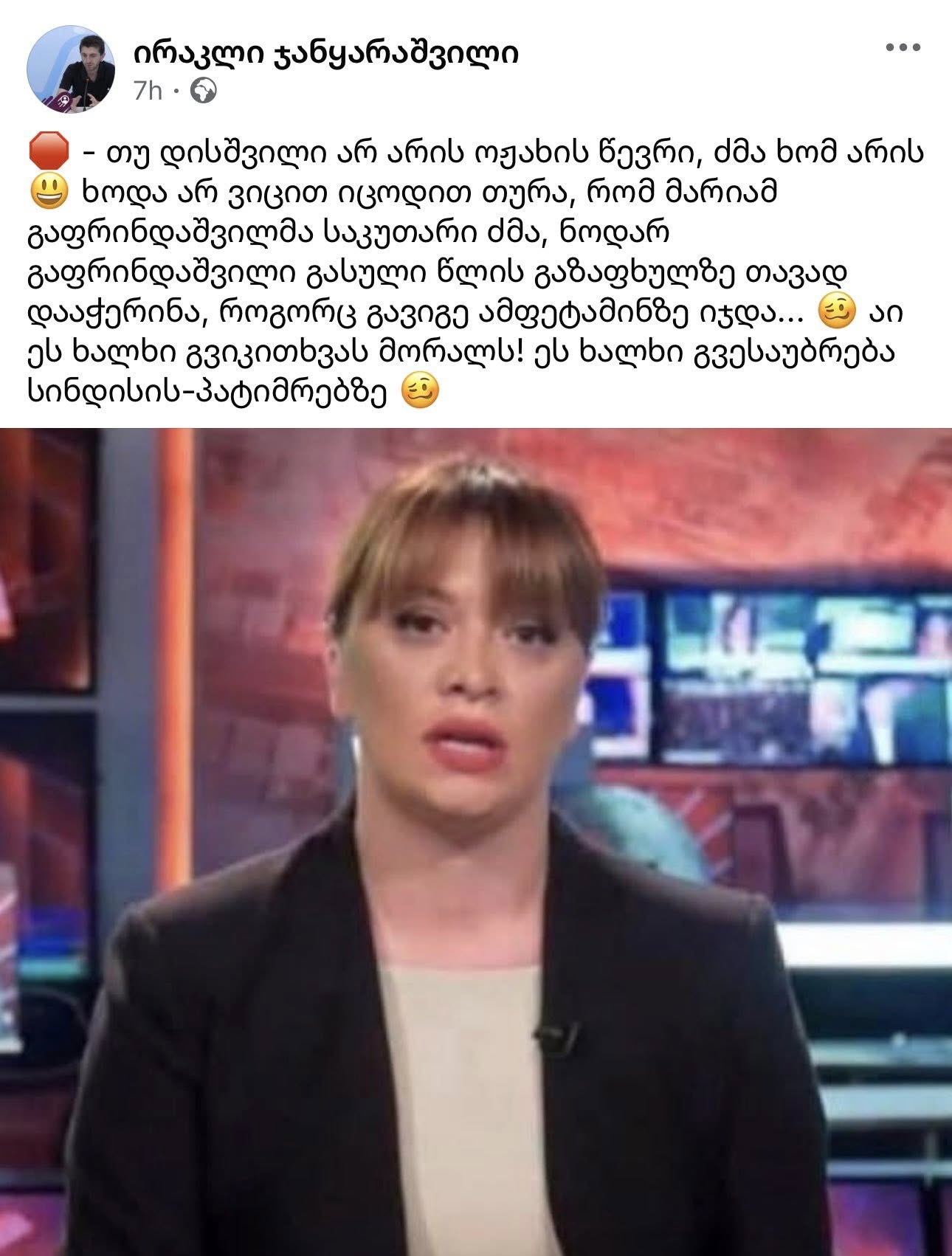Click the woozy emoji ending the post
Screen dimensions: 952x1256
pyautogui.click(x=421, y=391)
